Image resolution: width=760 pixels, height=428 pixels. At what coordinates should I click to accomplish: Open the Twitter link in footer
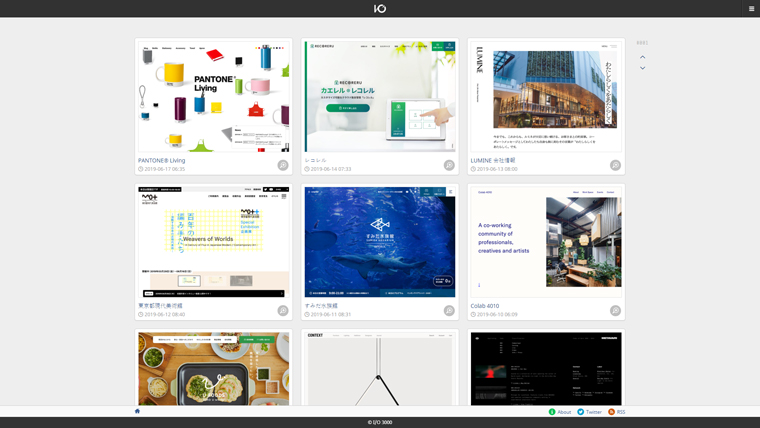pos(589,412)
